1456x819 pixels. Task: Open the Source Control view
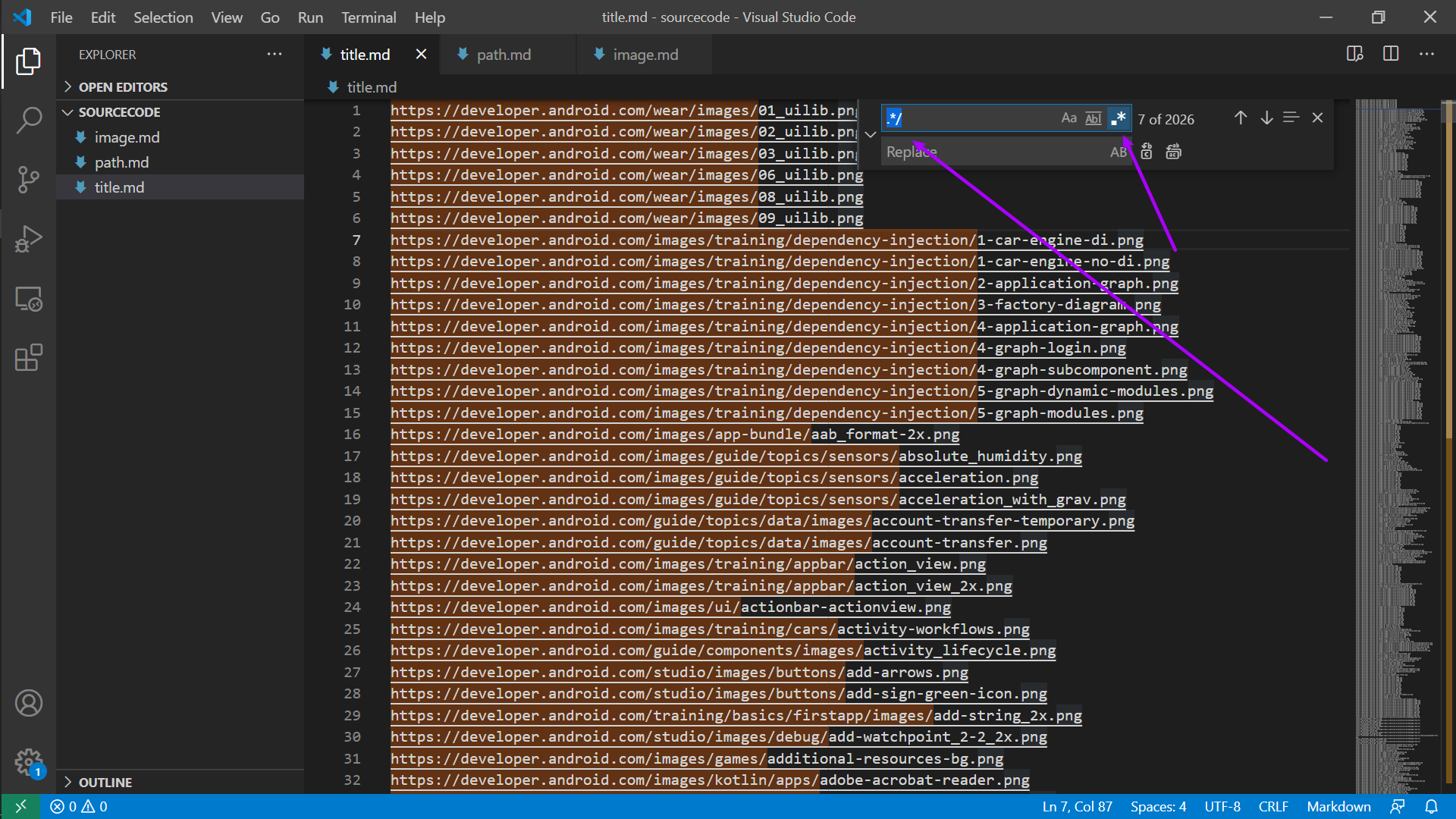click(x=28, y=180)
